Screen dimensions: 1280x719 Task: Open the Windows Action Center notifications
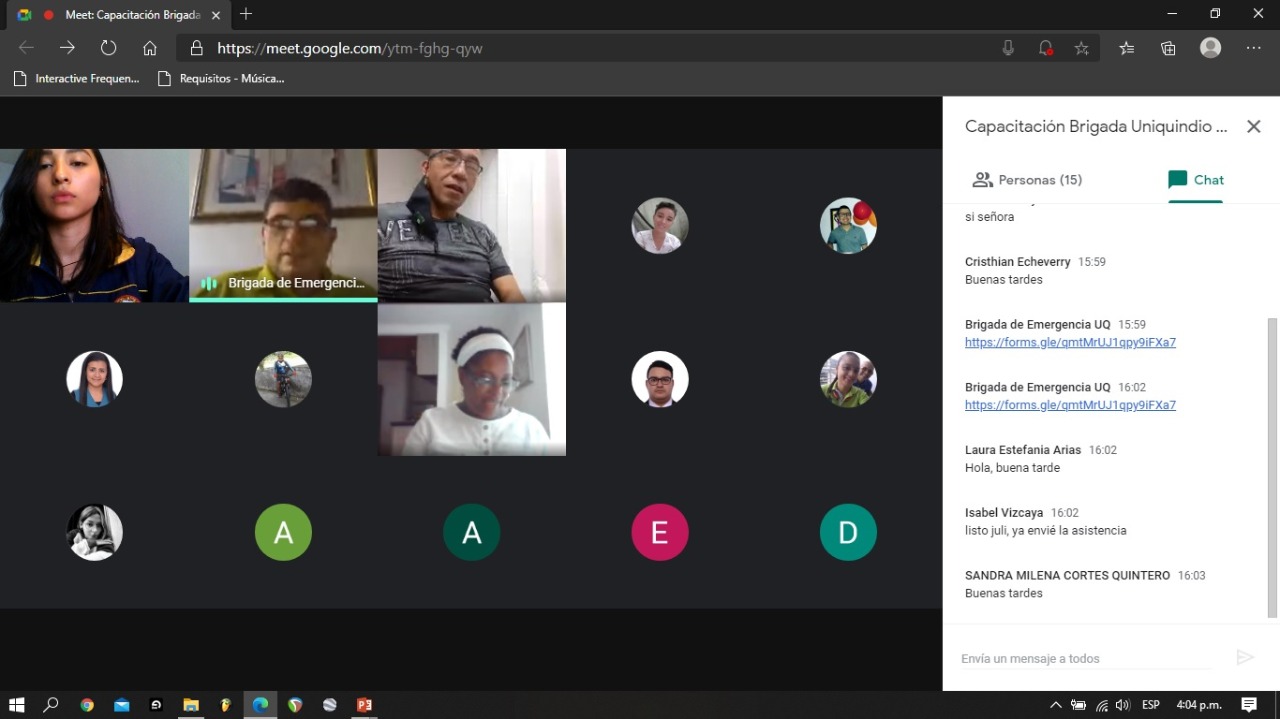[1249, 705]
